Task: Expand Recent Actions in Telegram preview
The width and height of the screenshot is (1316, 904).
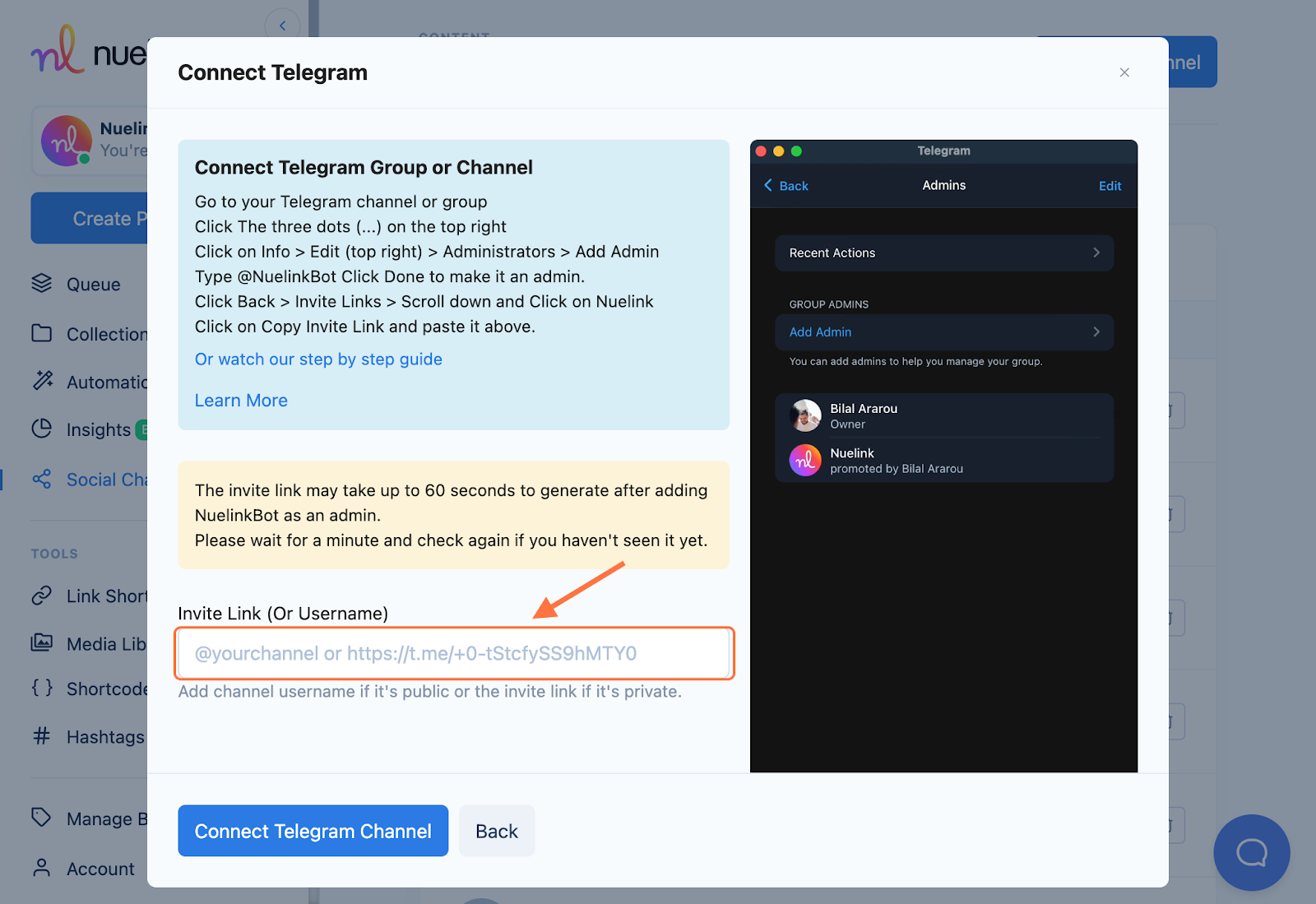Action: (944, 253)
